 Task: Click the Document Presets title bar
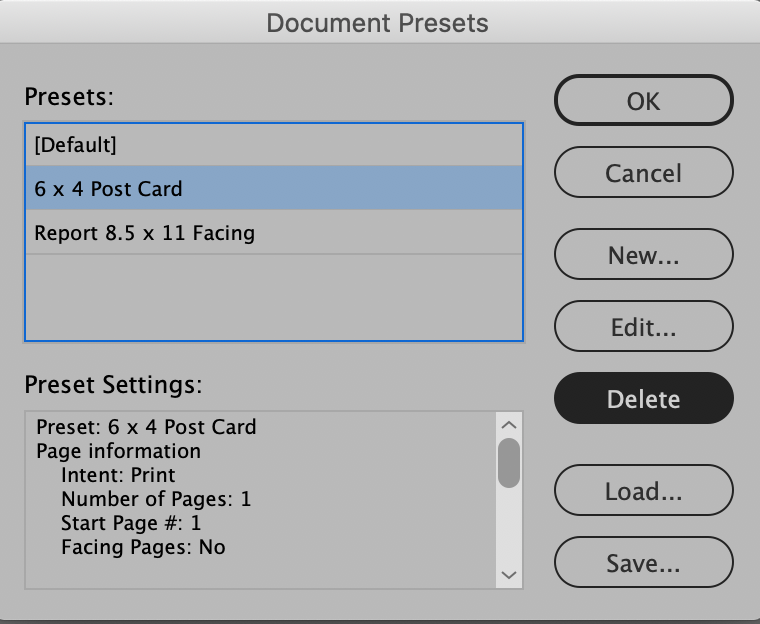378,22
